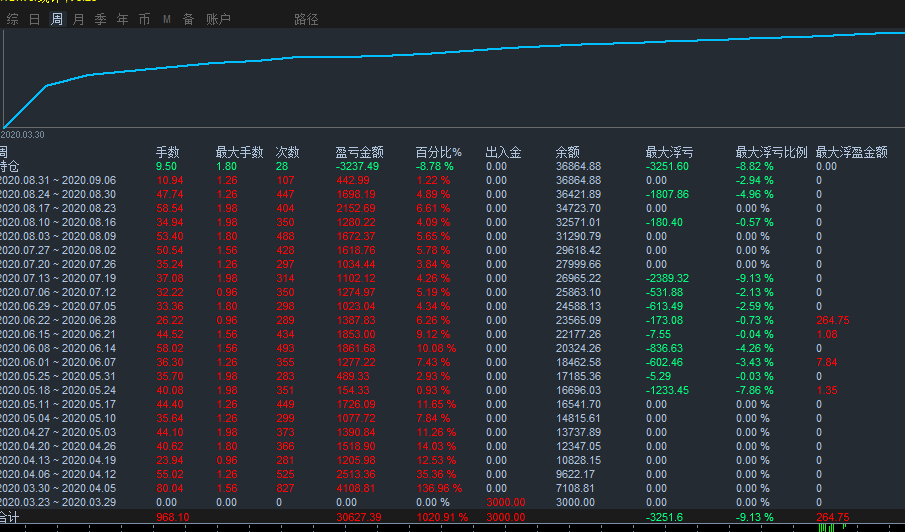Select the 周 weekly statistics tab

[56, 19]
